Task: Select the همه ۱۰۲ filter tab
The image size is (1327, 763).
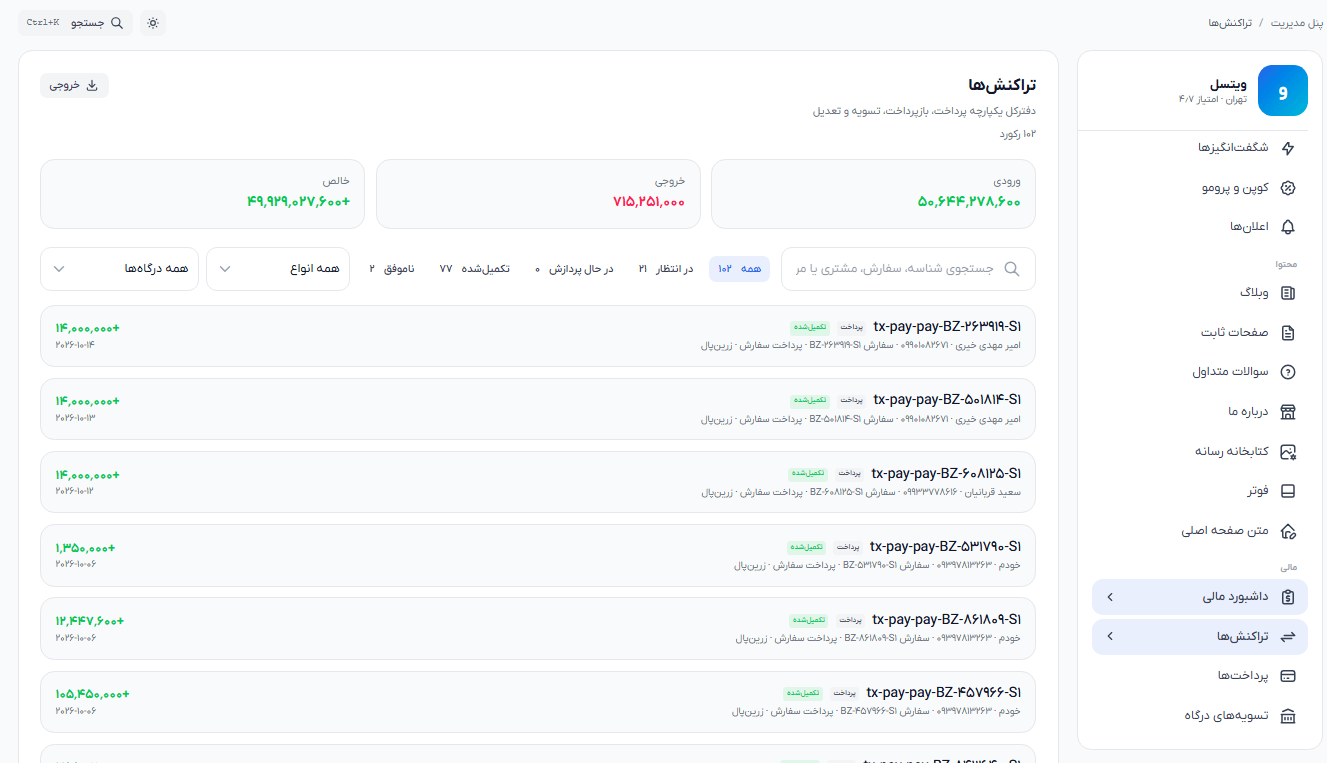Action: coord(739,269)
